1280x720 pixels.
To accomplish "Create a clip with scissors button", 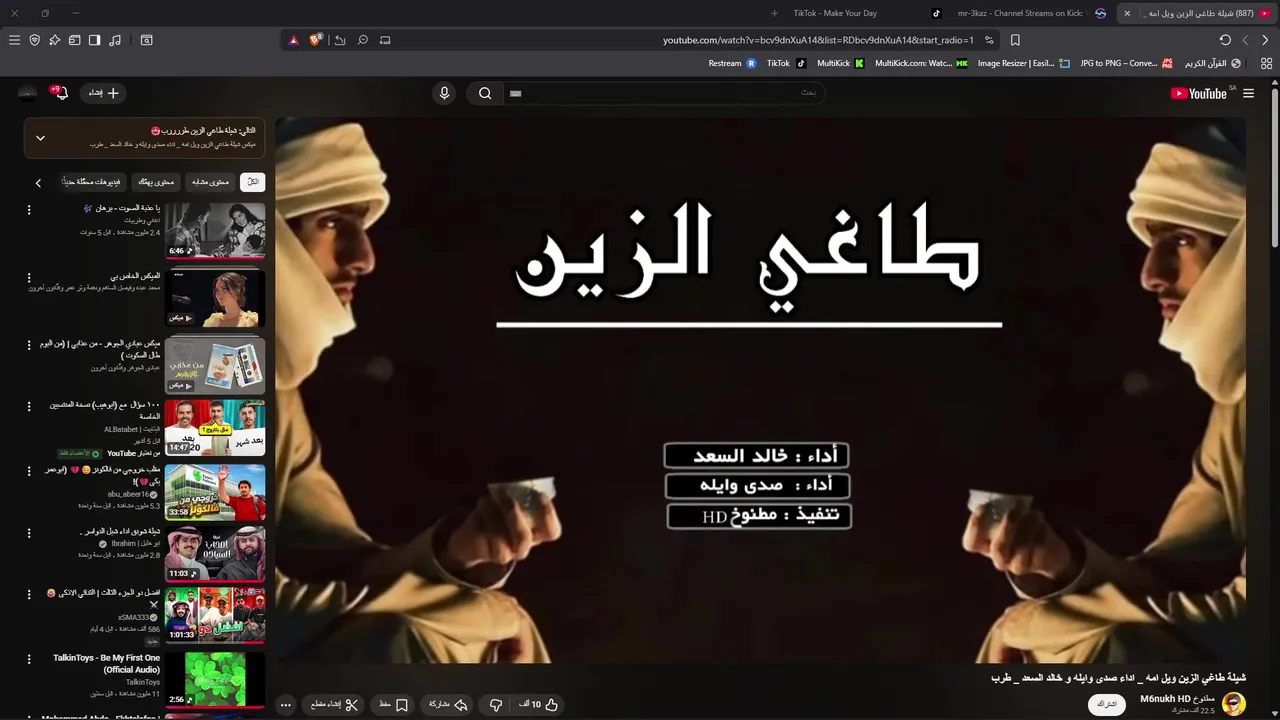I will (333, 704).
